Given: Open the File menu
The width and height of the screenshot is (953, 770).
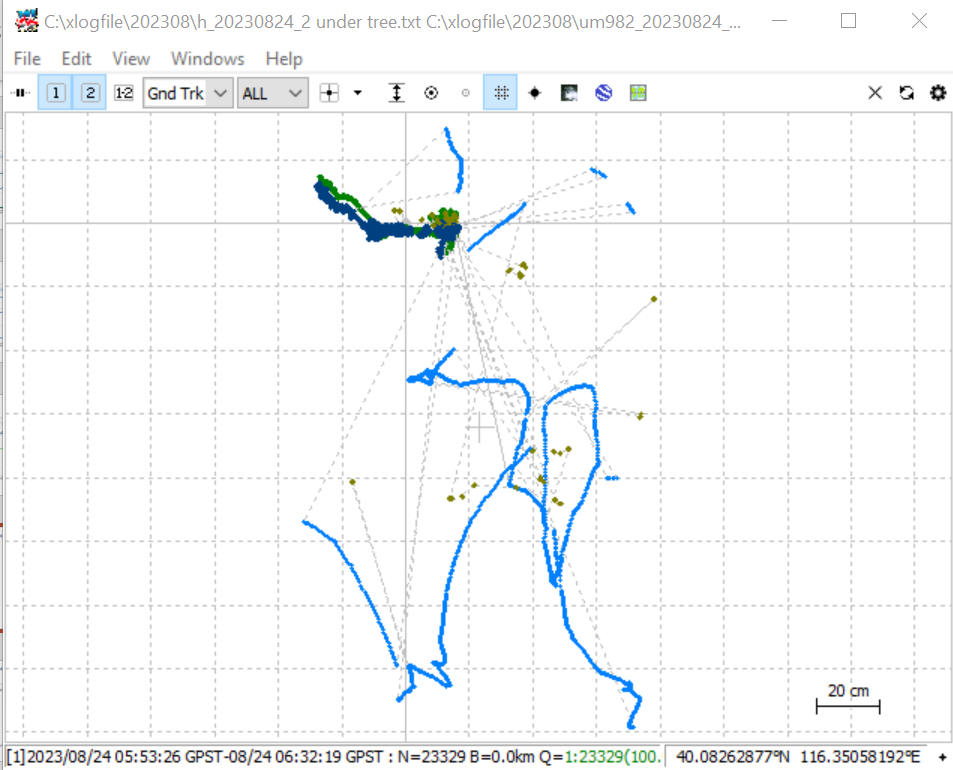Looking at the screenshot, I should (27, 59).
